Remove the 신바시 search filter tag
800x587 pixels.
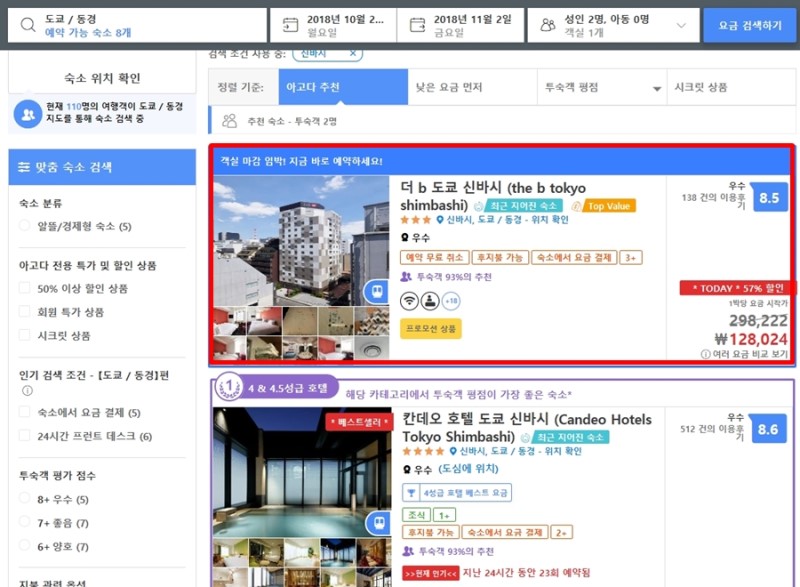click(x=353, y=53)
